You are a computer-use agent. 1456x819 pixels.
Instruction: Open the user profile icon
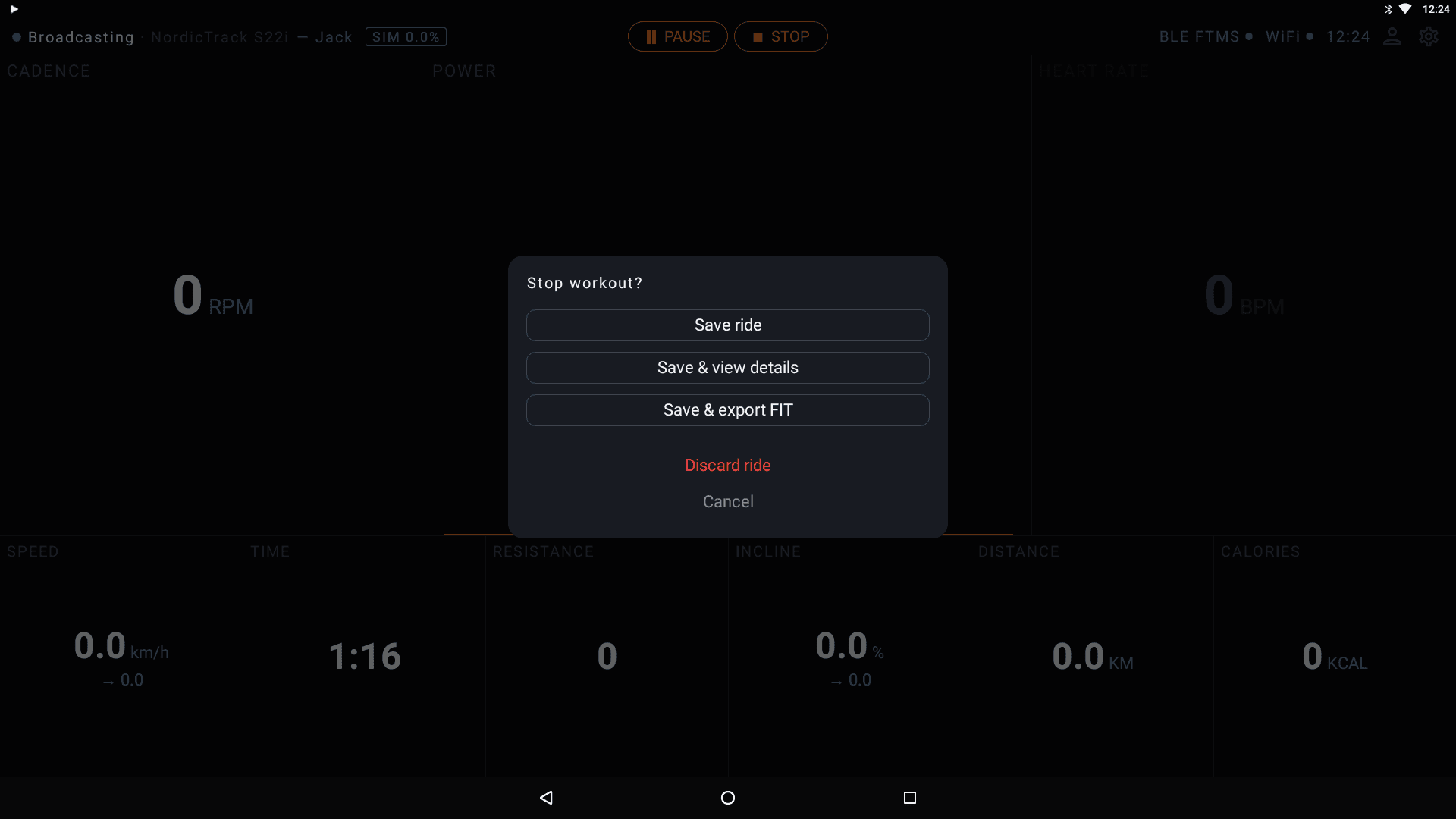(1392, 36)
